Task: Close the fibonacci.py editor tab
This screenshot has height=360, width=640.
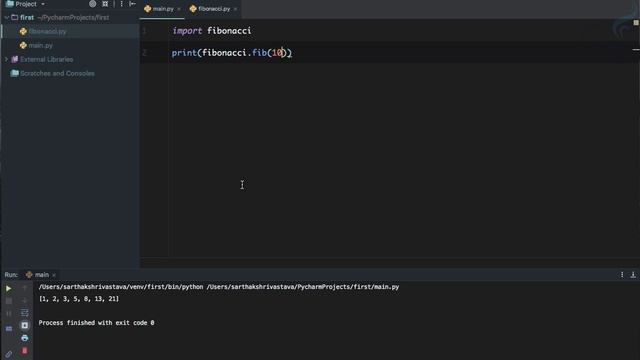Action: [235, 9]
